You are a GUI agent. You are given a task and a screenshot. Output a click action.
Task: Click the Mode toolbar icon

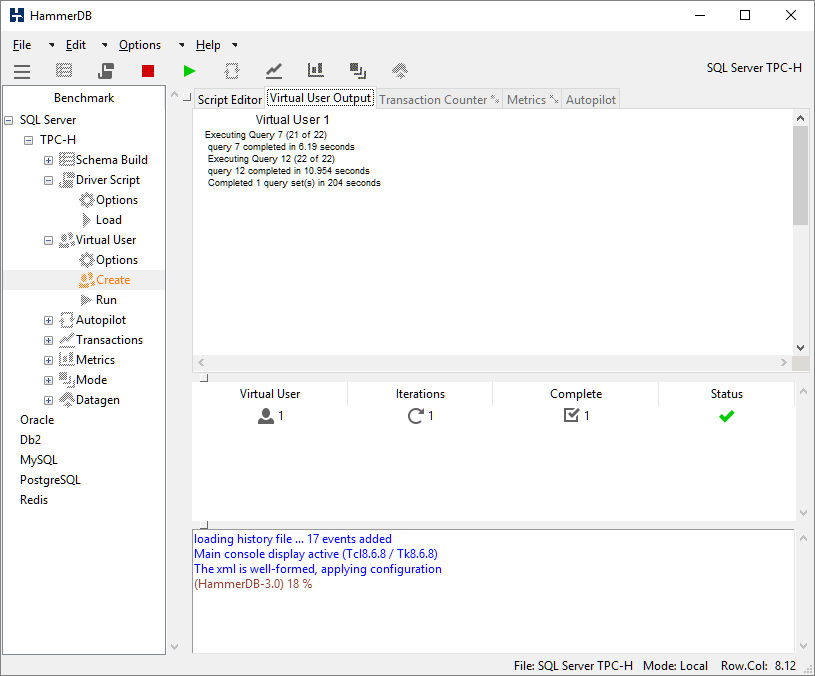358,71
